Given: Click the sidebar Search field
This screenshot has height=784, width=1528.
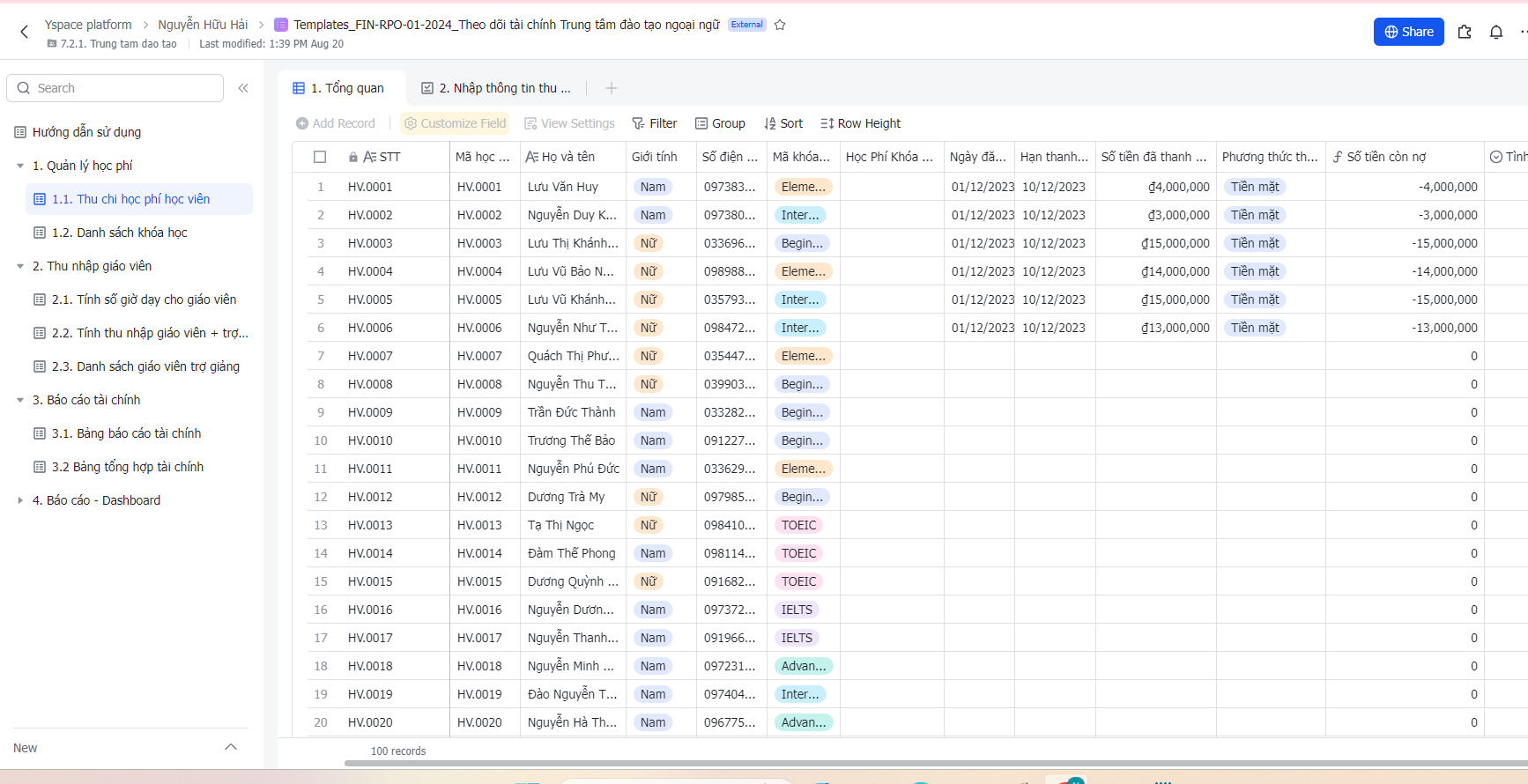Looking at the screenshot, I should pos(115,88).
